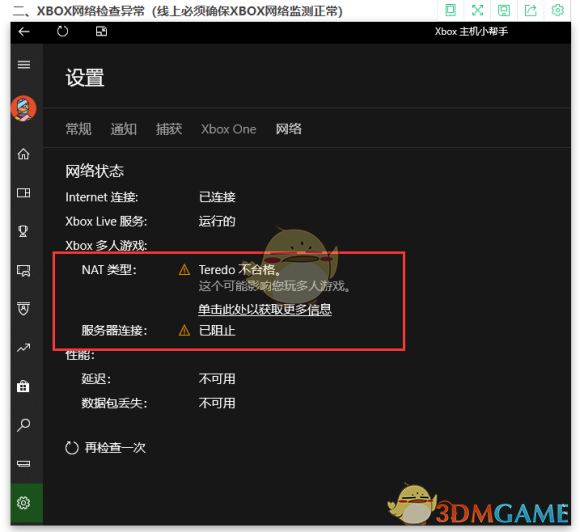Image resolution: width=580 pixels, height=532 pixels.
Task: Click the page layout icon in header toolbar
Action: (x=451, y=10)
